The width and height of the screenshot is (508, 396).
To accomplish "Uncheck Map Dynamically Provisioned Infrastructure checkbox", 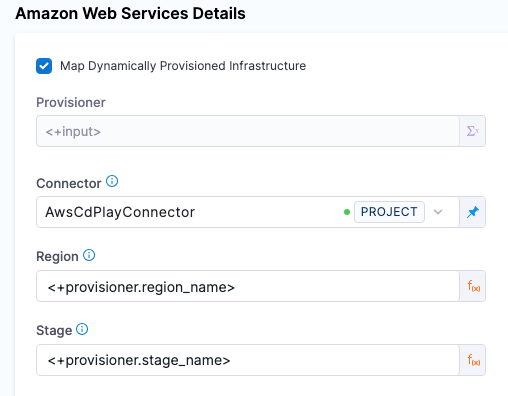I will [x=44, y=66].
